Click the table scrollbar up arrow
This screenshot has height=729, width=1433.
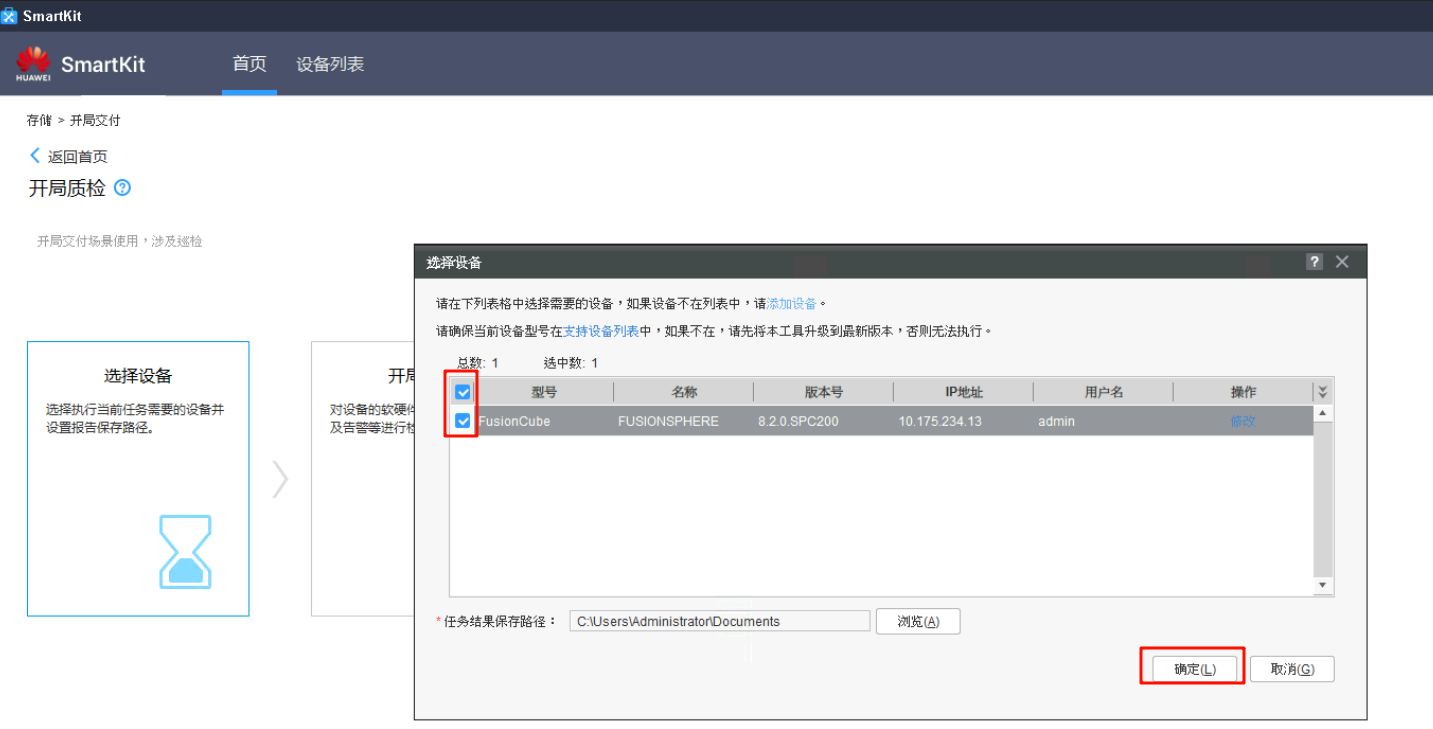coord(1323,413)
